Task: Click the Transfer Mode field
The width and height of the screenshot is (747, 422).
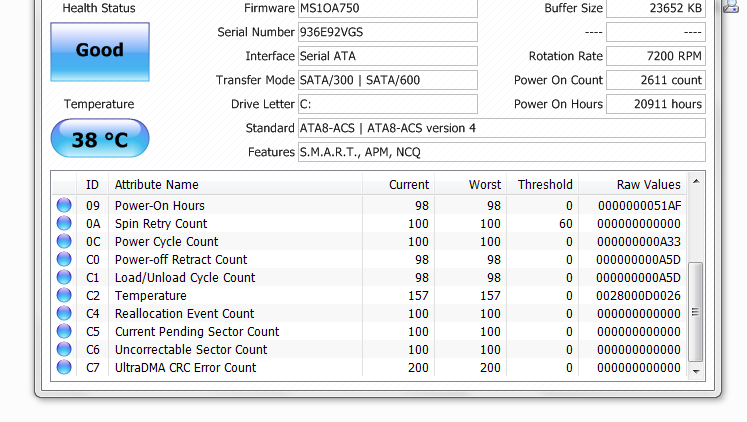Action: [388, 80]
